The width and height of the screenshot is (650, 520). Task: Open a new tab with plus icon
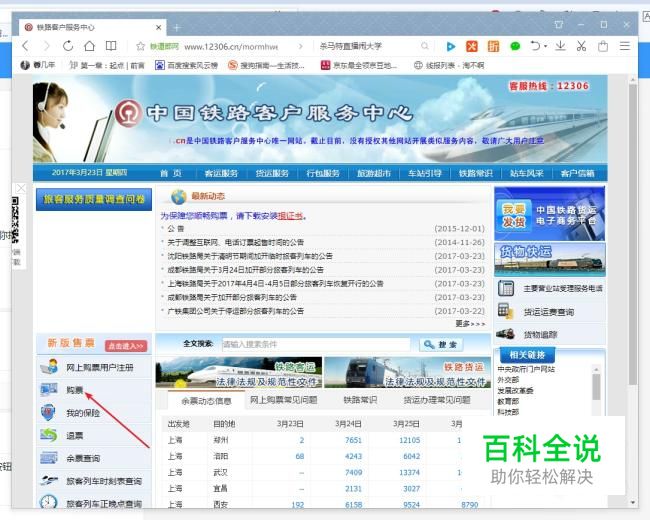tap(177, 28)
